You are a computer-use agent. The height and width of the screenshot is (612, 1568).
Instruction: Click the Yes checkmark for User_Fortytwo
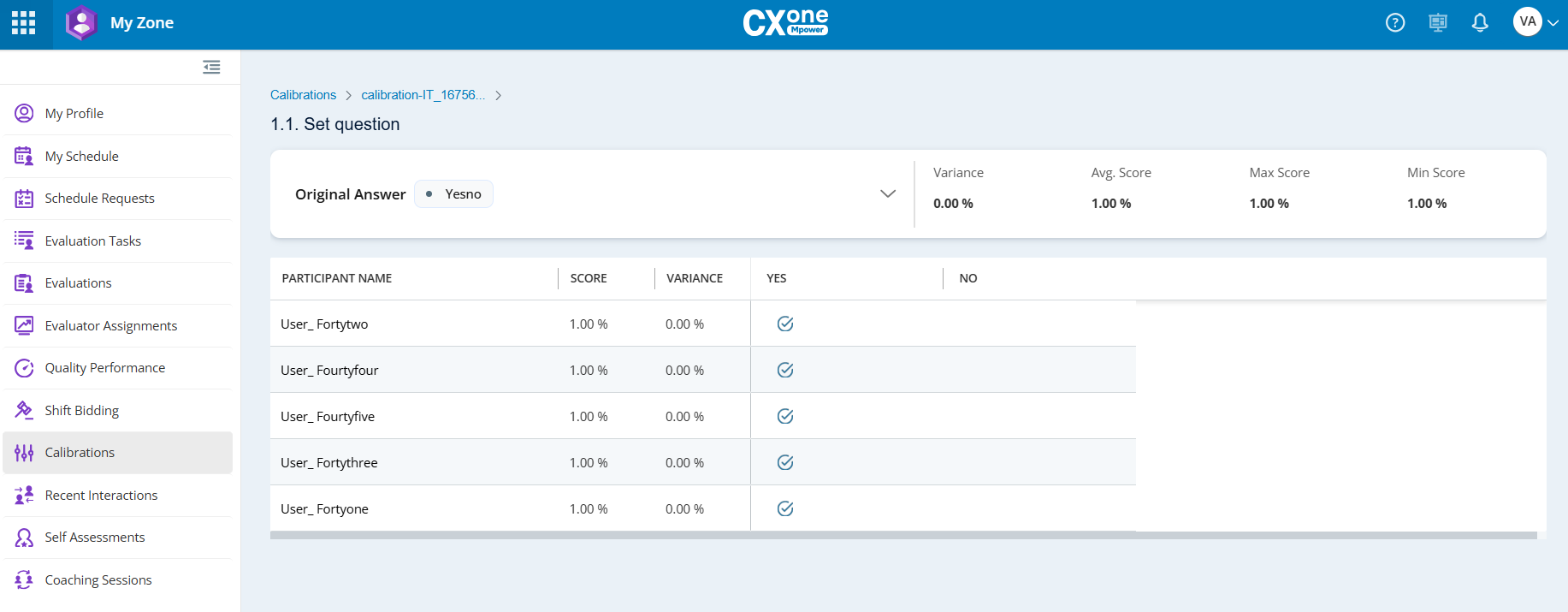coord(785,324)
